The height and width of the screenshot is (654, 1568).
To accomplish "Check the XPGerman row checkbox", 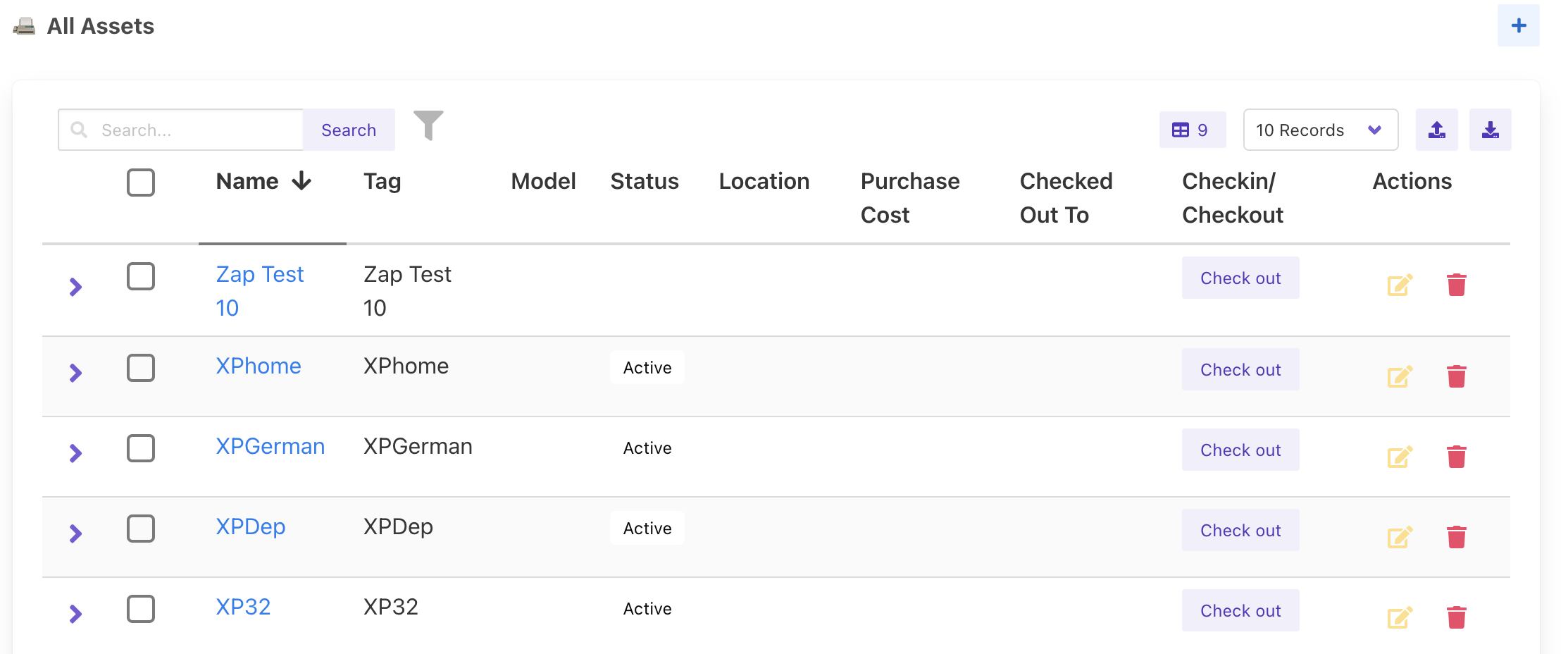I will pos(141,448).
